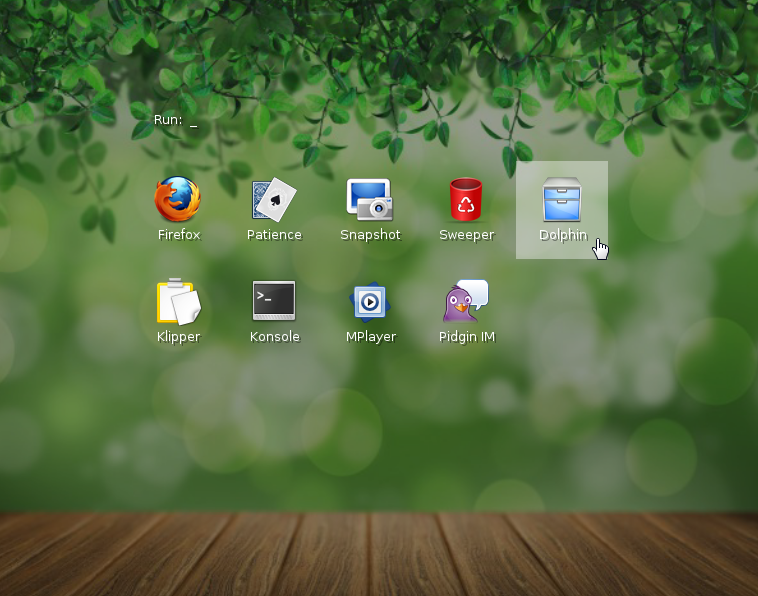Open the Pidgin IM purple bird icon
The width and height of the screenshot is (758, 596).
pos(466,301)
